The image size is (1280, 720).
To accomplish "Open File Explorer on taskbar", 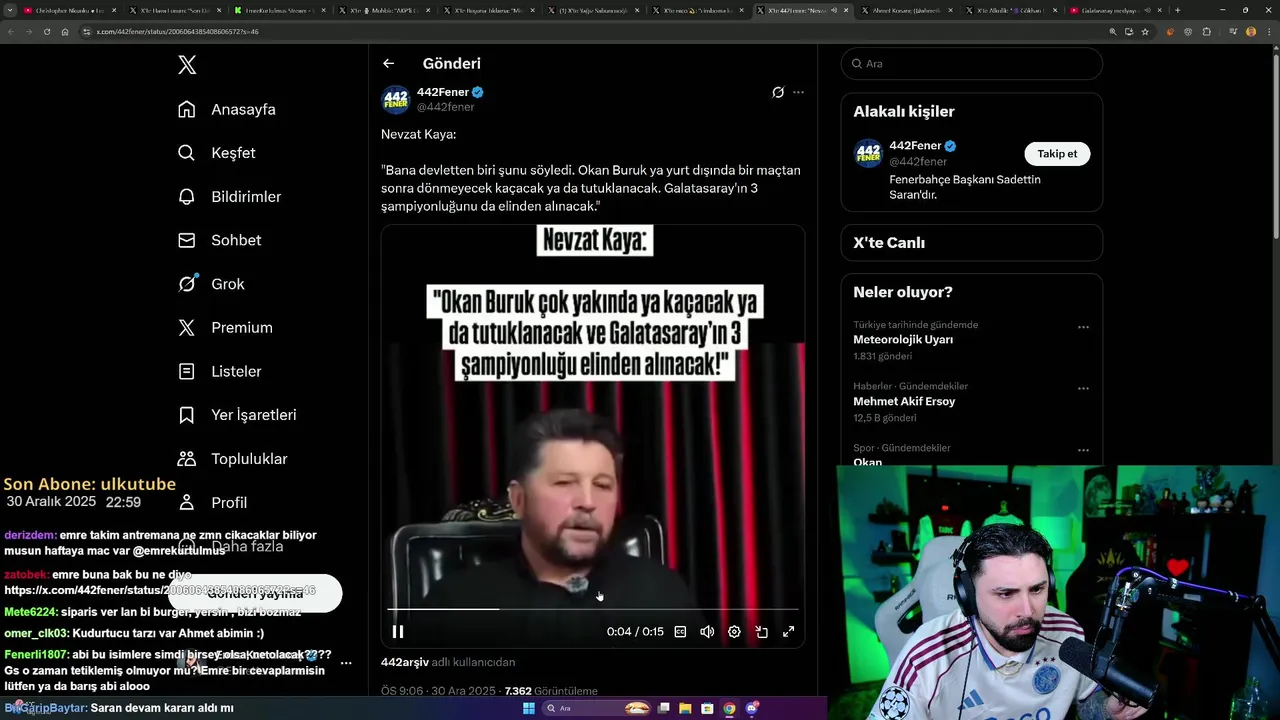I will pos(685,708).
